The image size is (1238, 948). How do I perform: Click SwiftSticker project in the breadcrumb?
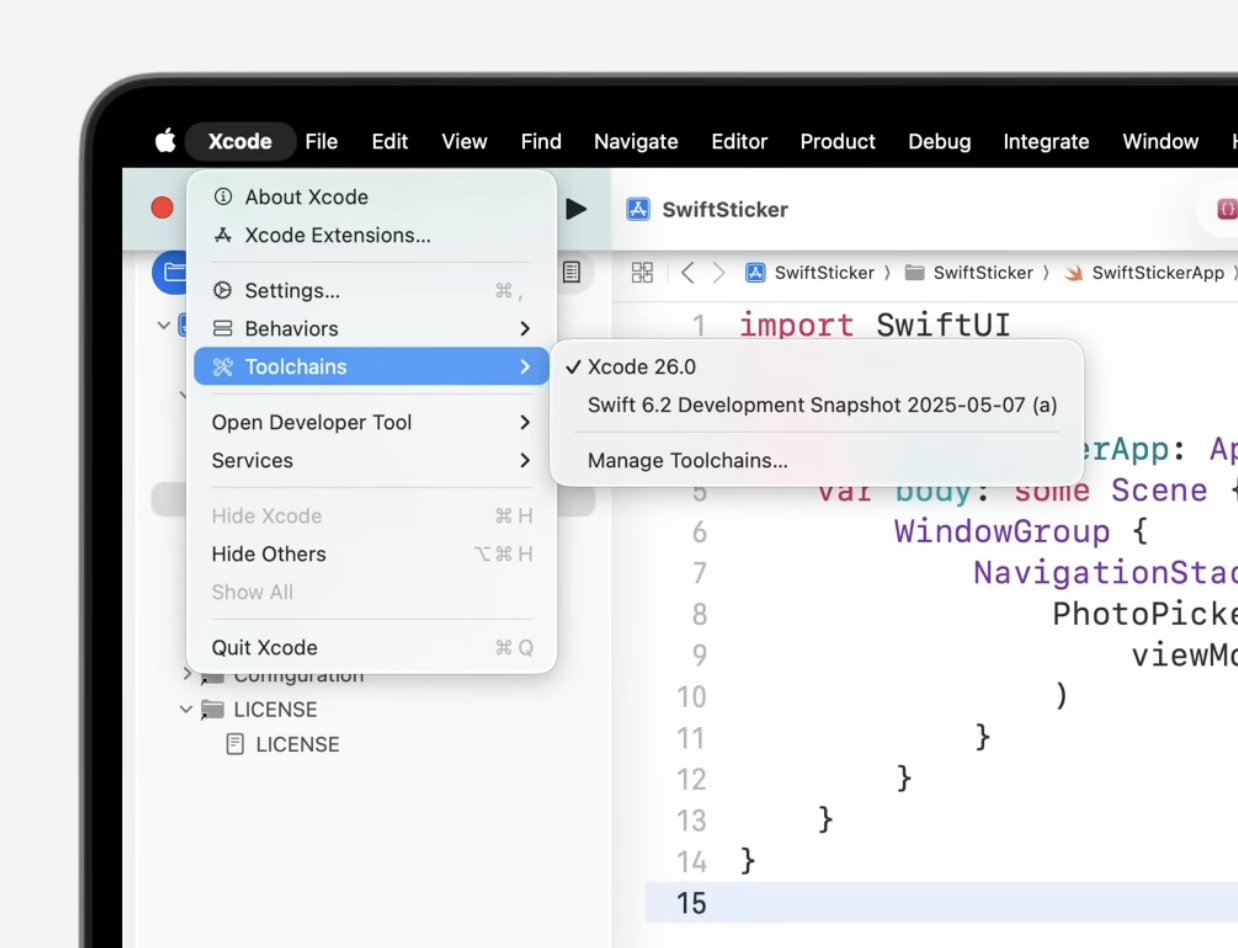[811, 273]
